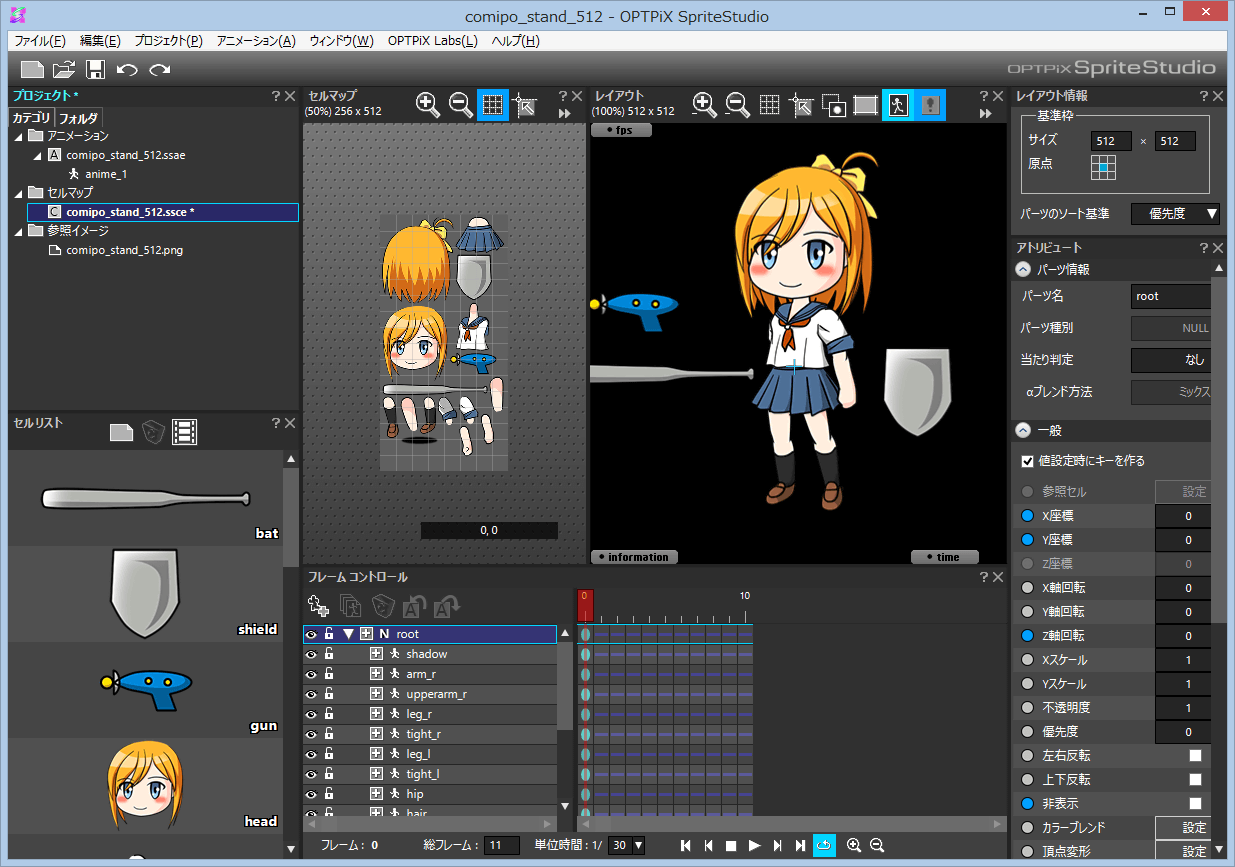Toggle loop playback button
1235x867 pixels.
(x=824, y=845)
